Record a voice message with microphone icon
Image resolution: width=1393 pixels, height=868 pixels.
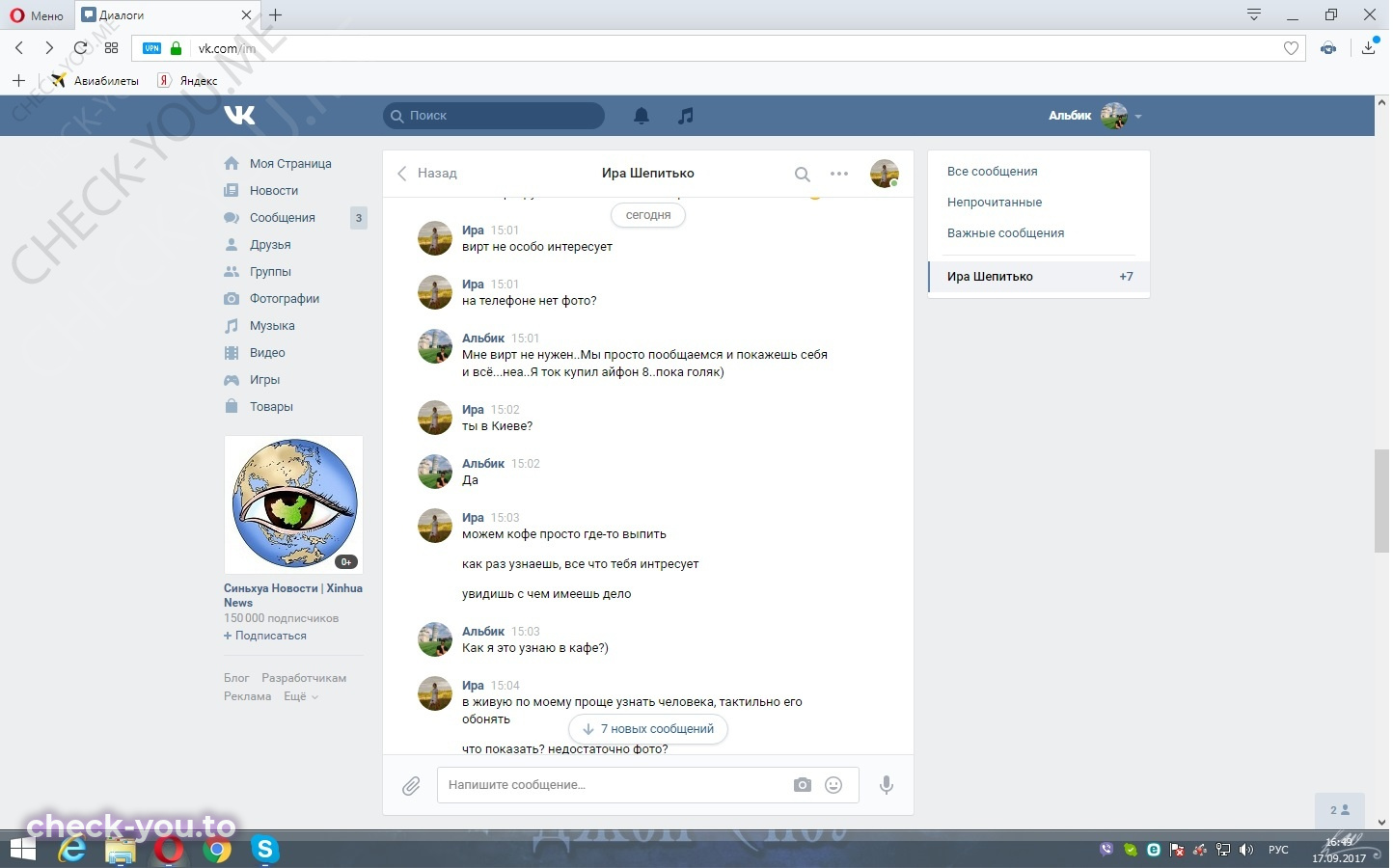click(x=887, y=785)
